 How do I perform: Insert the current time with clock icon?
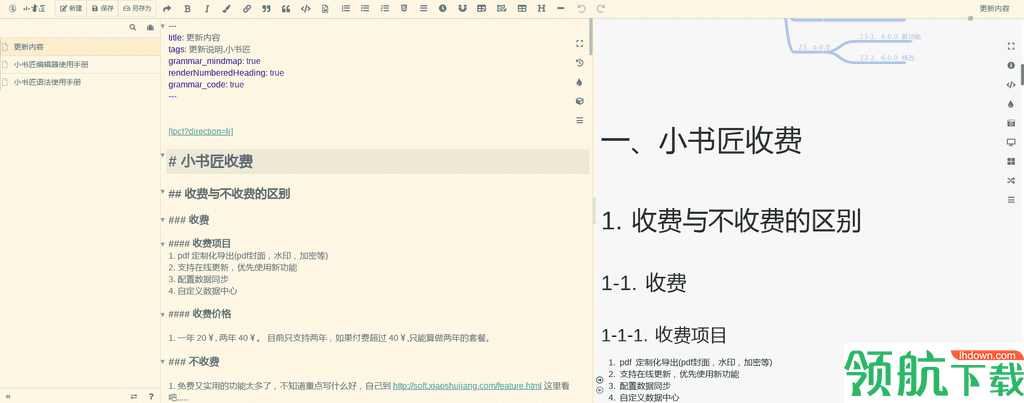pos(443,8)
